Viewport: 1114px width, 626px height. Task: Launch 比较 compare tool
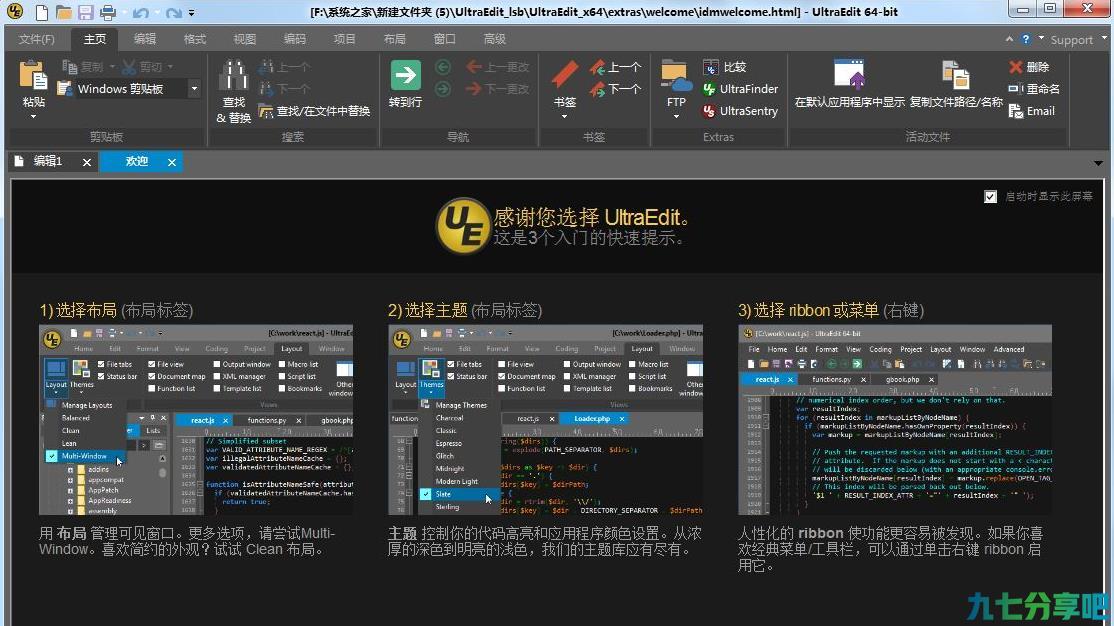pyautogui.click(x=724, y=67)
